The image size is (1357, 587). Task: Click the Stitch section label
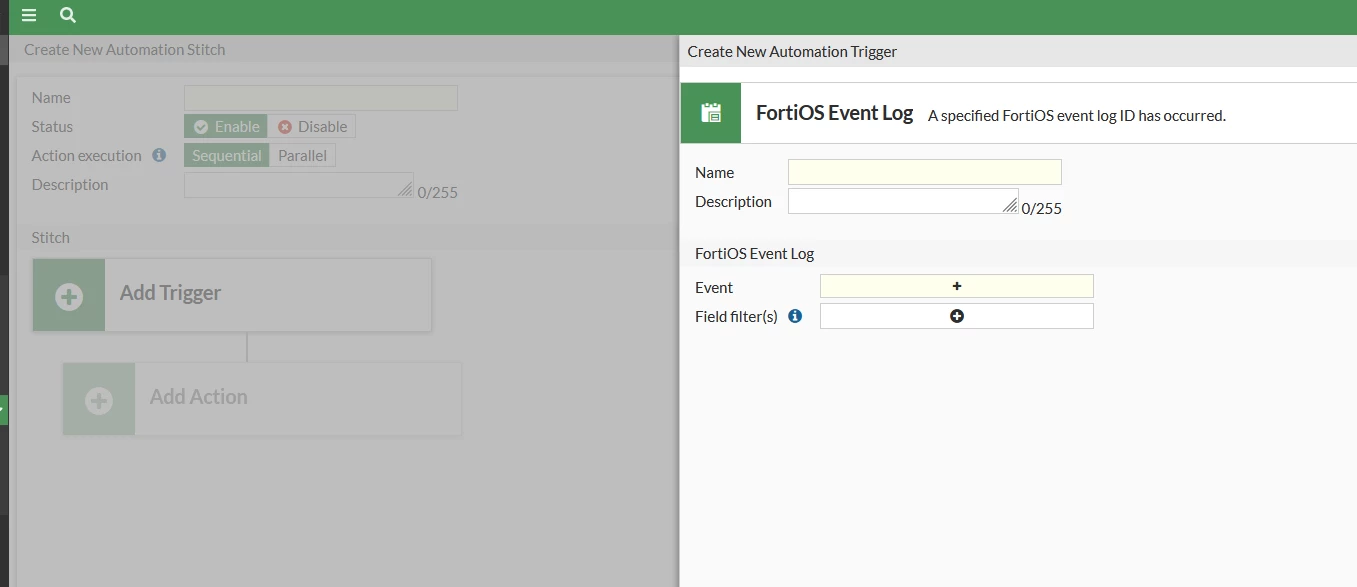tap(51, 237)
